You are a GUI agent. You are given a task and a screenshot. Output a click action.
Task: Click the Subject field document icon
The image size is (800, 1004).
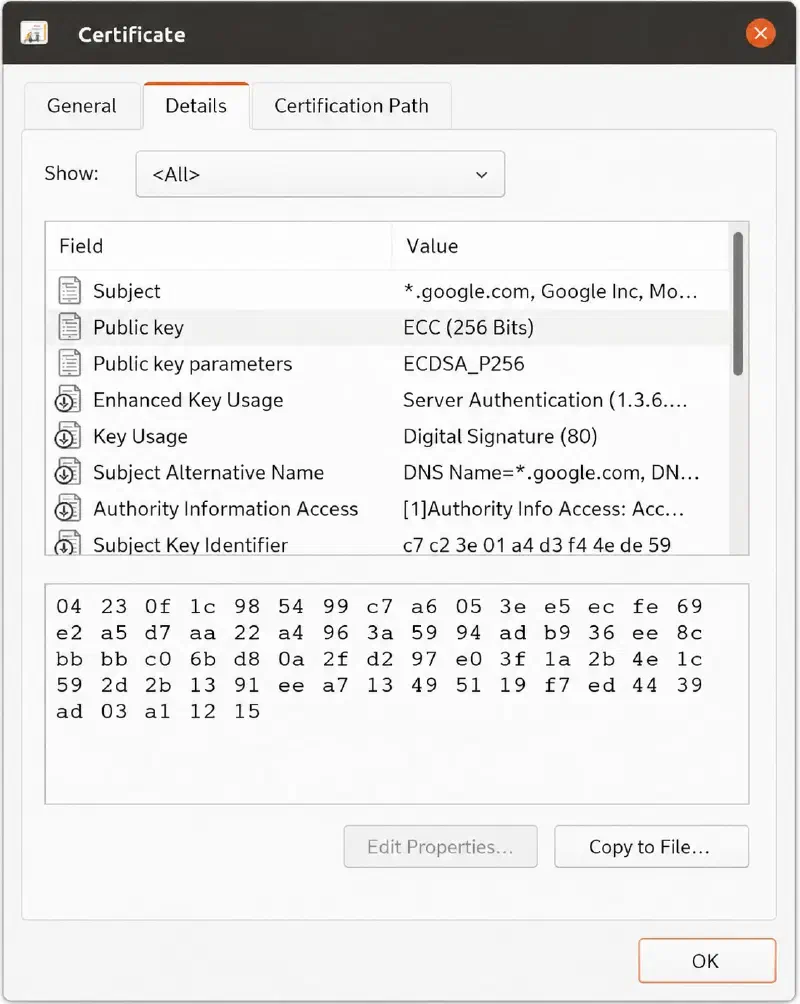(69, 291)
